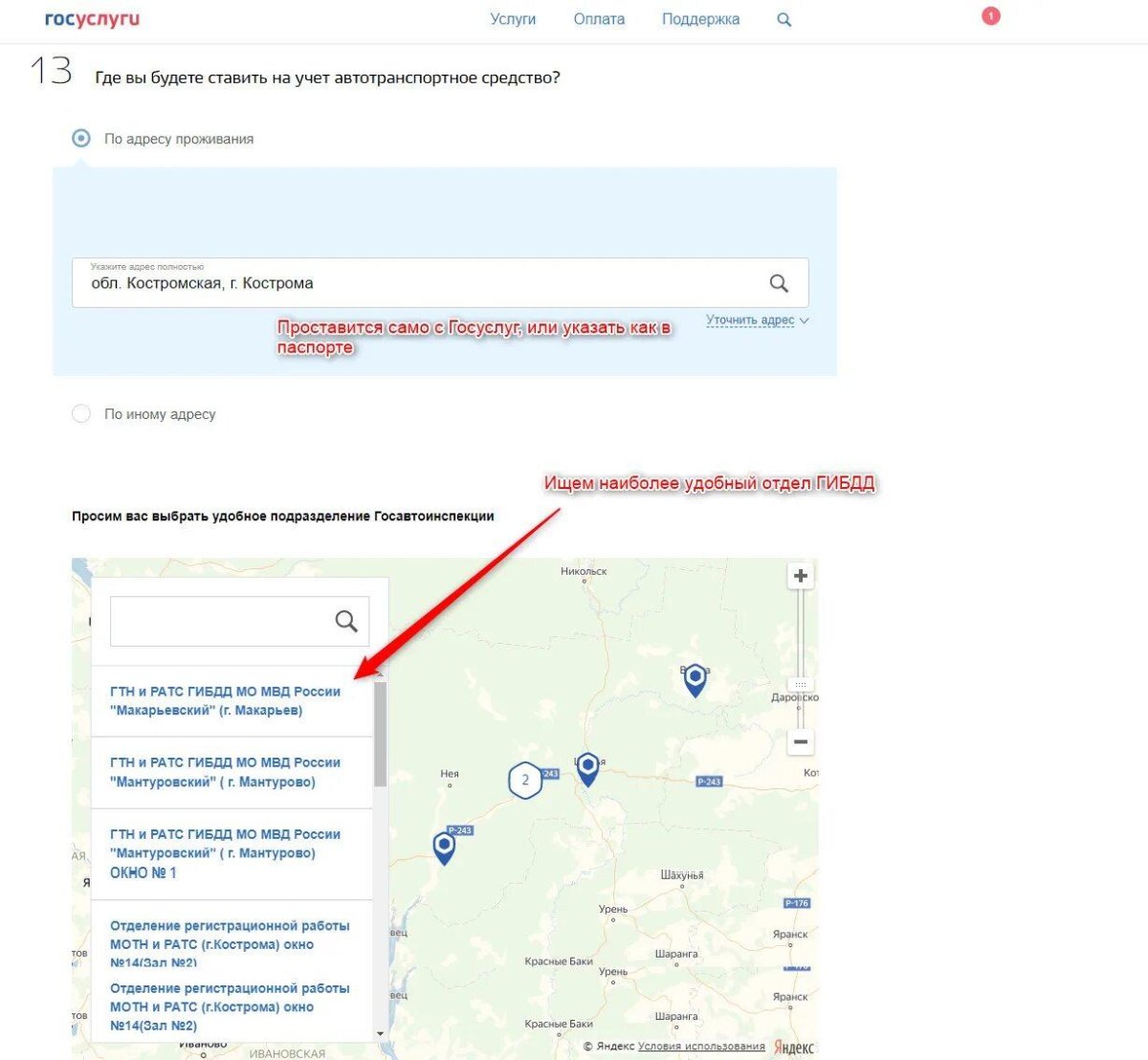Click the magnifier icon in address field
Image resolution: width=1148 pixels, height=1060 pixels.
pyautogui.click(x=777, y=282)
